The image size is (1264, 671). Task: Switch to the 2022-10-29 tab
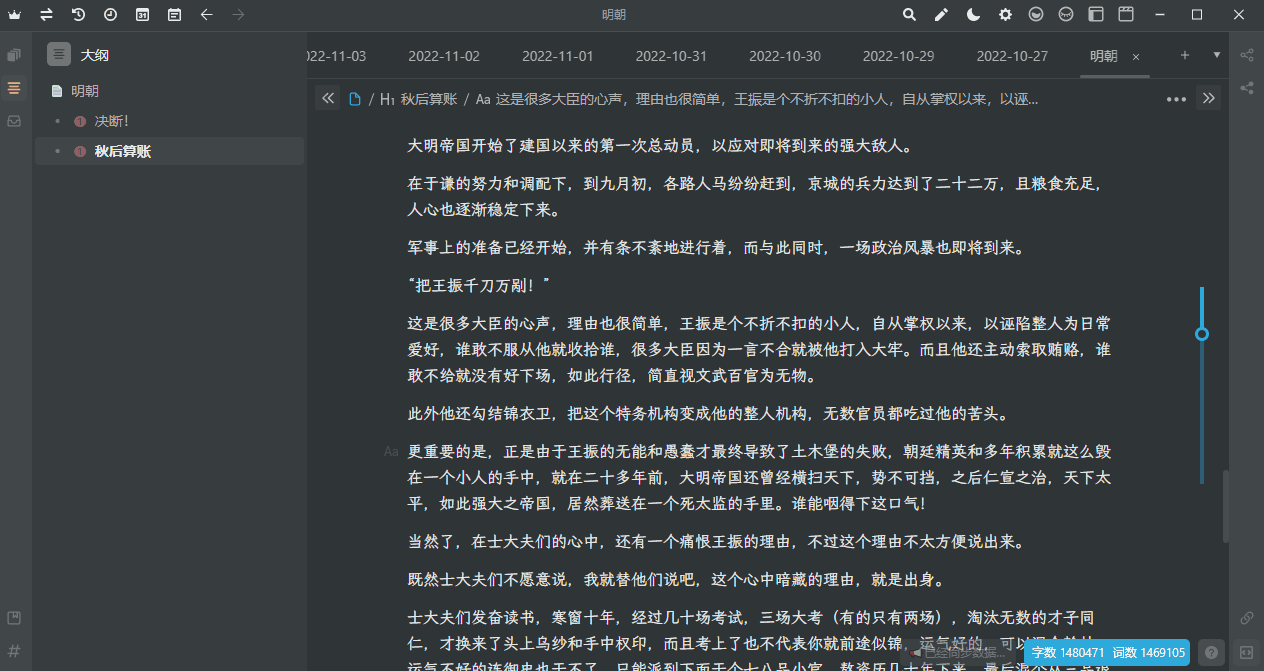[899, 56]
